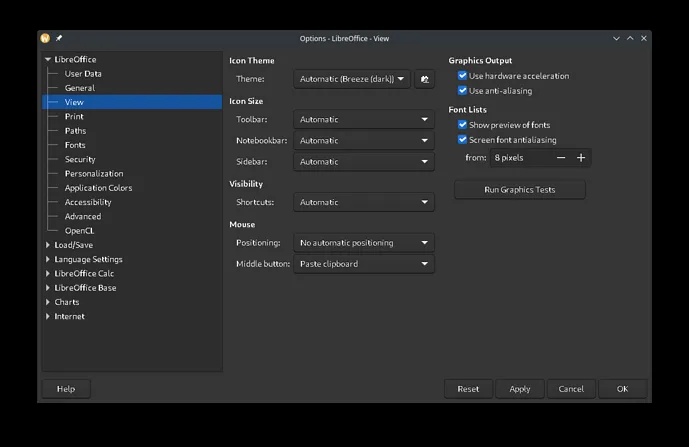Image resolution: width=689 pixels, height=447 pixels.
Task: Select Application Colors in the options tree
Action: (98, 188)
